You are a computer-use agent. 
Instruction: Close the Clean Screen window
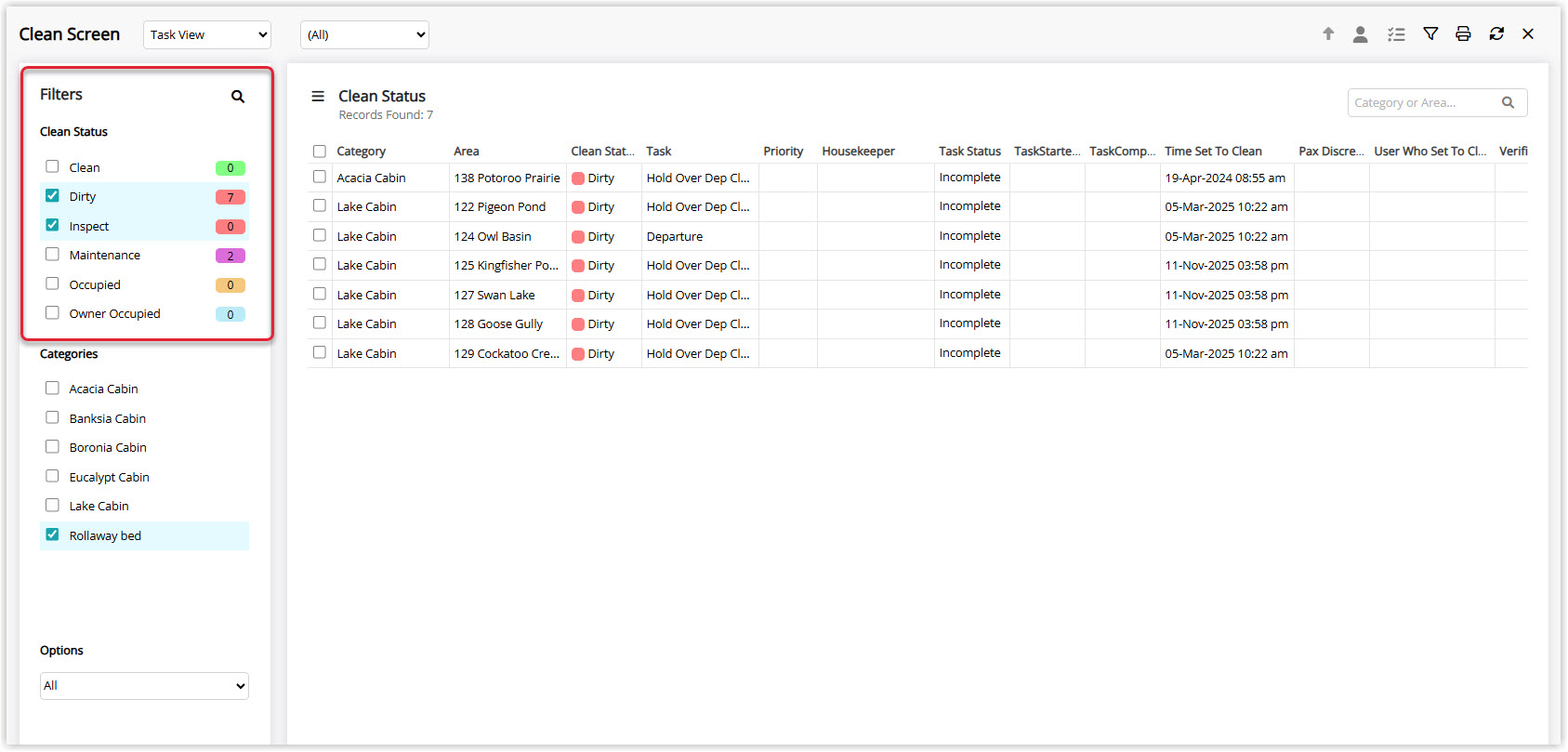(x=1528, y=33)
